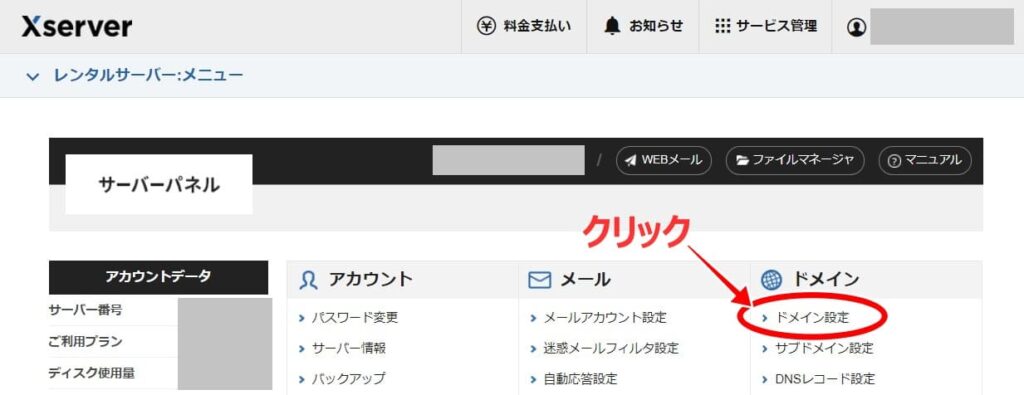Open ファイルマネージャ button
The image size is (1024, 395).
[x=795, y=160]
